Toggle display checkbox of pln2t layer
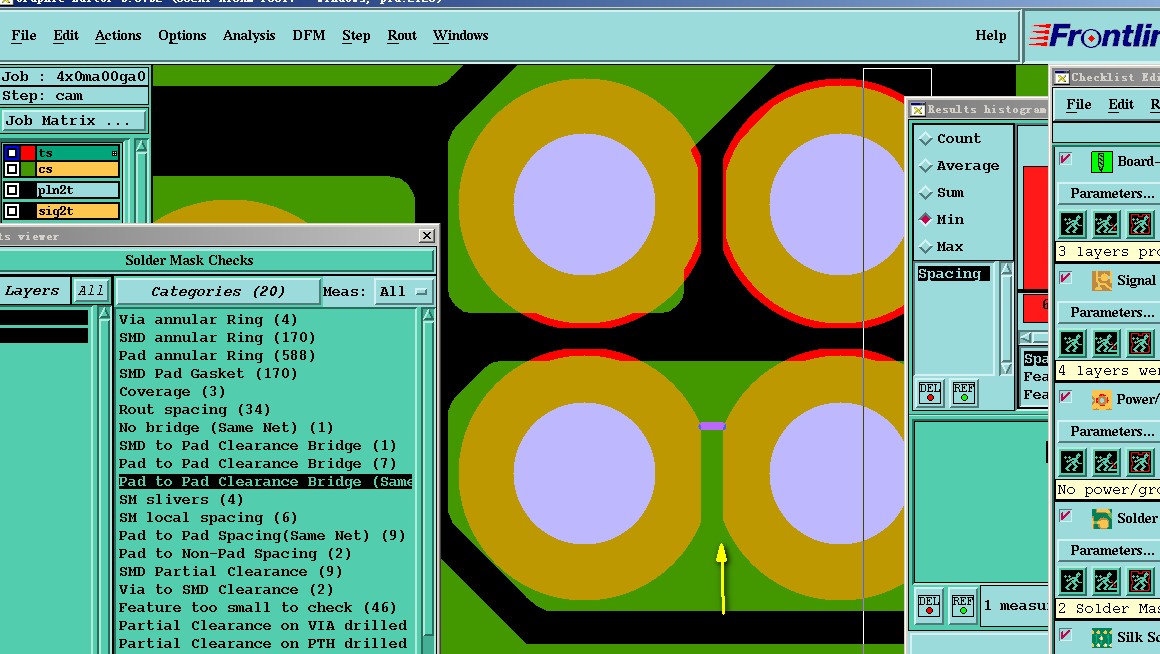 coord(12,190)
